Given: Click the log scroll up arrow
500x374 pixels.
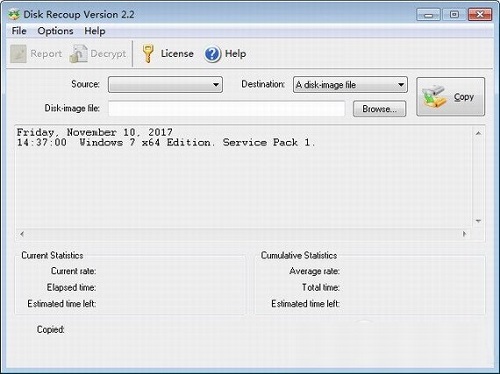Looking at the screenshot, I should (x=478, y=133).
